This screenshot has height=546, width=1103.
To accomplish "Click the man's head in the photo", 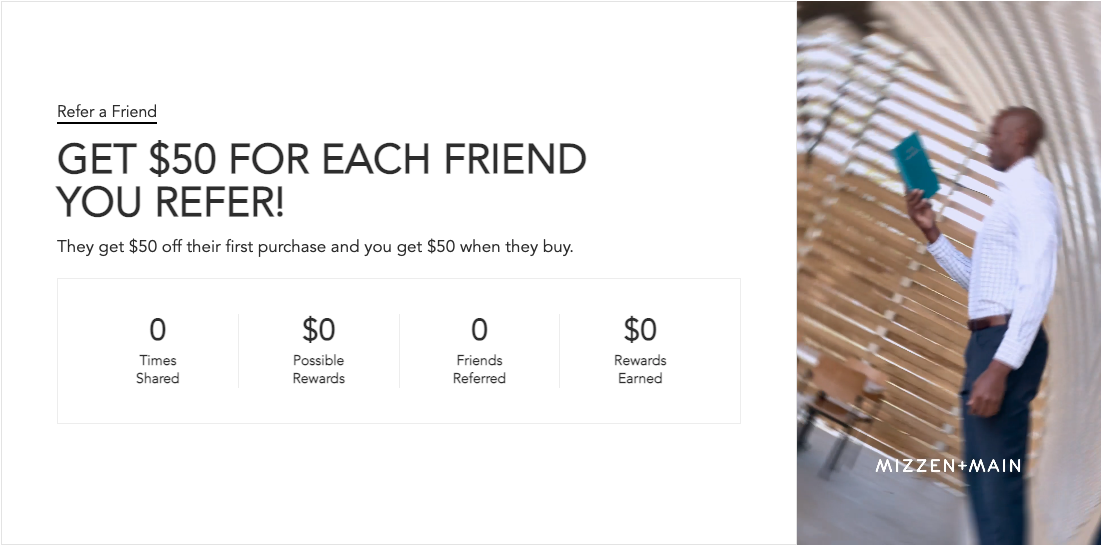I will pyautogui.click(x=1015, y=135).
